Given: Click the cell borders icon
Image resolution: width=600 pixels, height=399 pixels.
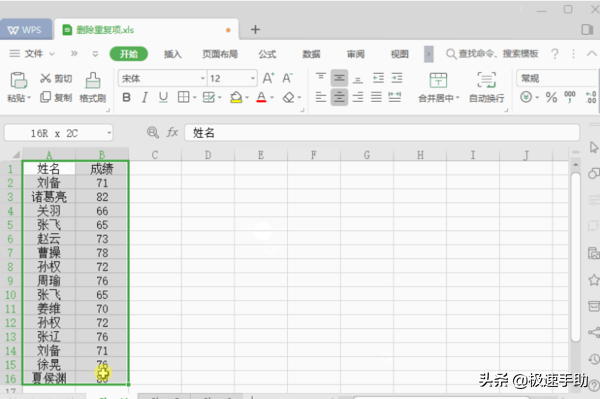Looking at the screenshot, I should click(183, 97).
